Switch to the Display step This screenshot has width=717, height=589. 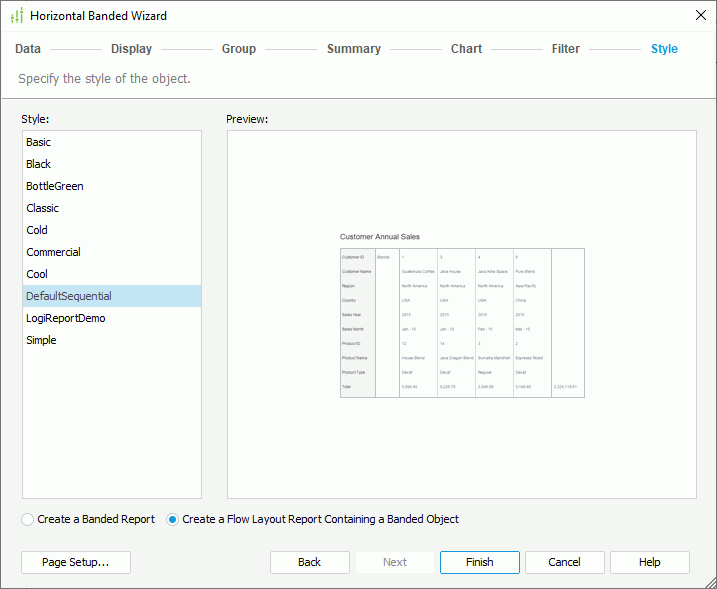131,49
